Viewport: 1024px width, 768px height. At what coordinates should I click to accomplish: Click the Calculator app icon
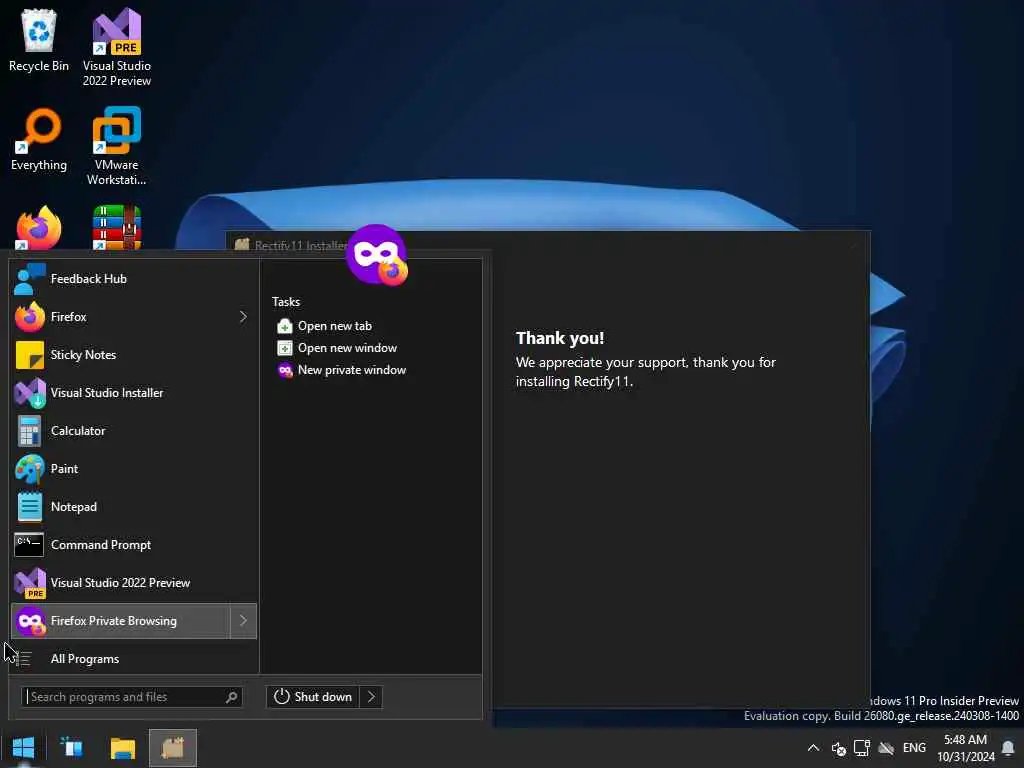[x=29, y=431]
